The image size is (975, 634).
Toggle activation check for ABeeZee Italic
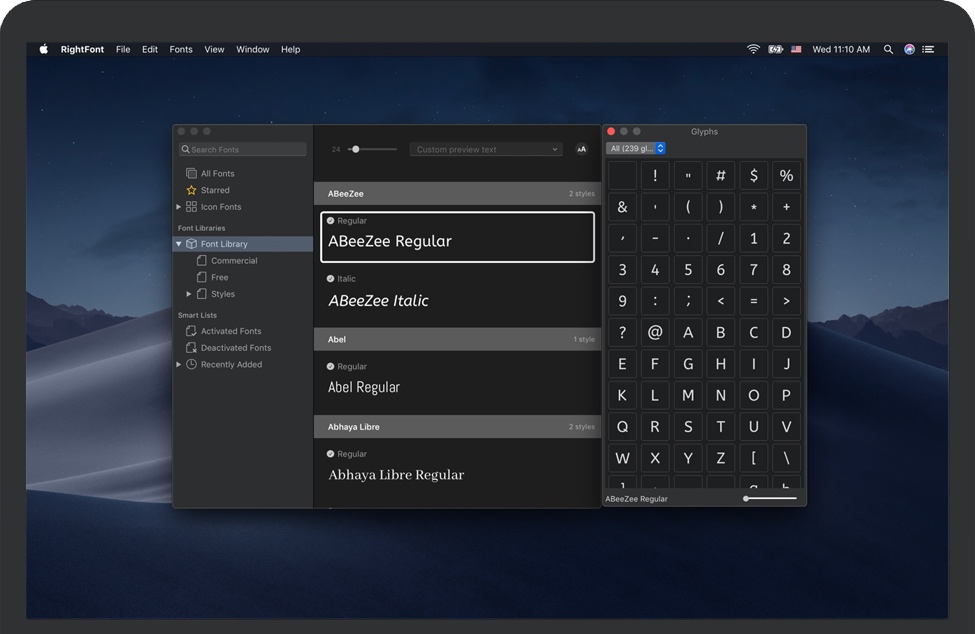pos(331,279)
